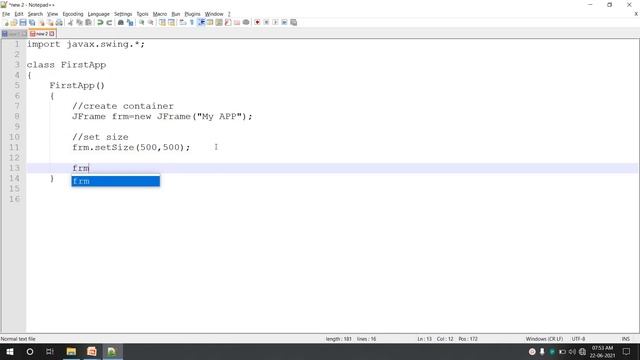The width and height of the screenshot is (640, 360).
Task: Open the File menu
Action: coord(6,14)
